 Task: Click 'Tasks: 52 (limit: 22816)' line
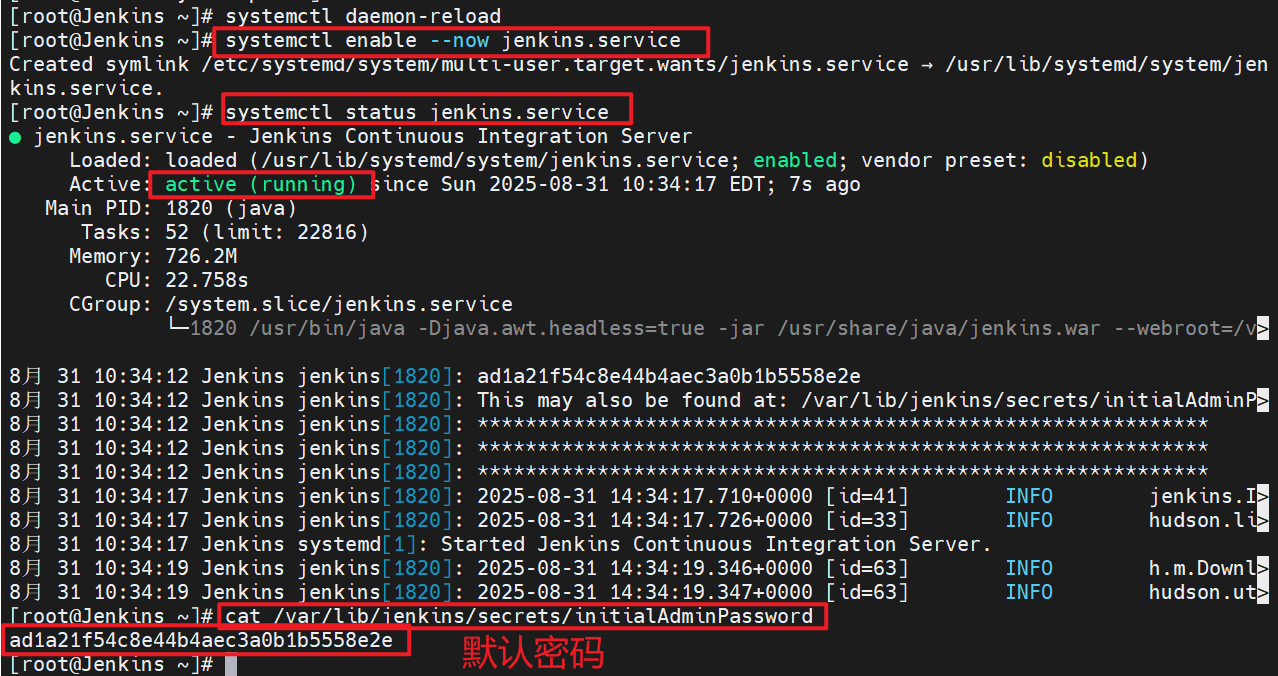click(x=225, y=232)
